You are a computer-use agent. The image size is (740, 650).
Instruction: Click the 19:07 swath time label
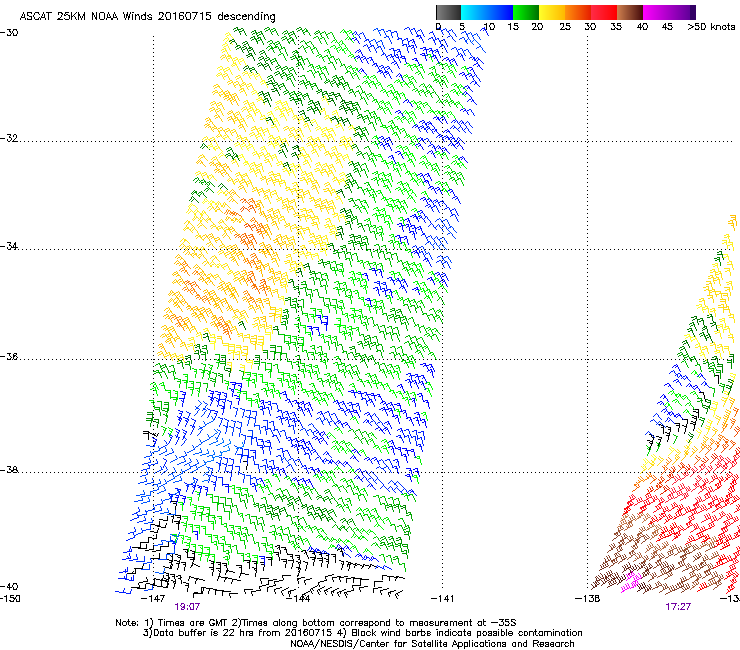187,607
